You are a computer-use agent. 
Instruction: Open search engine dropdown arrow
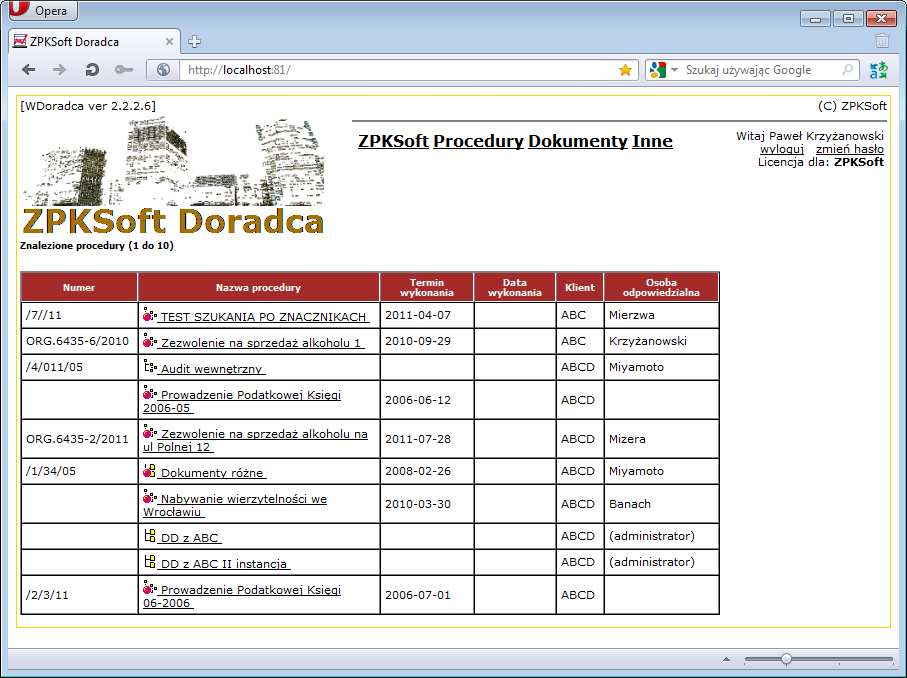(674, 70)
